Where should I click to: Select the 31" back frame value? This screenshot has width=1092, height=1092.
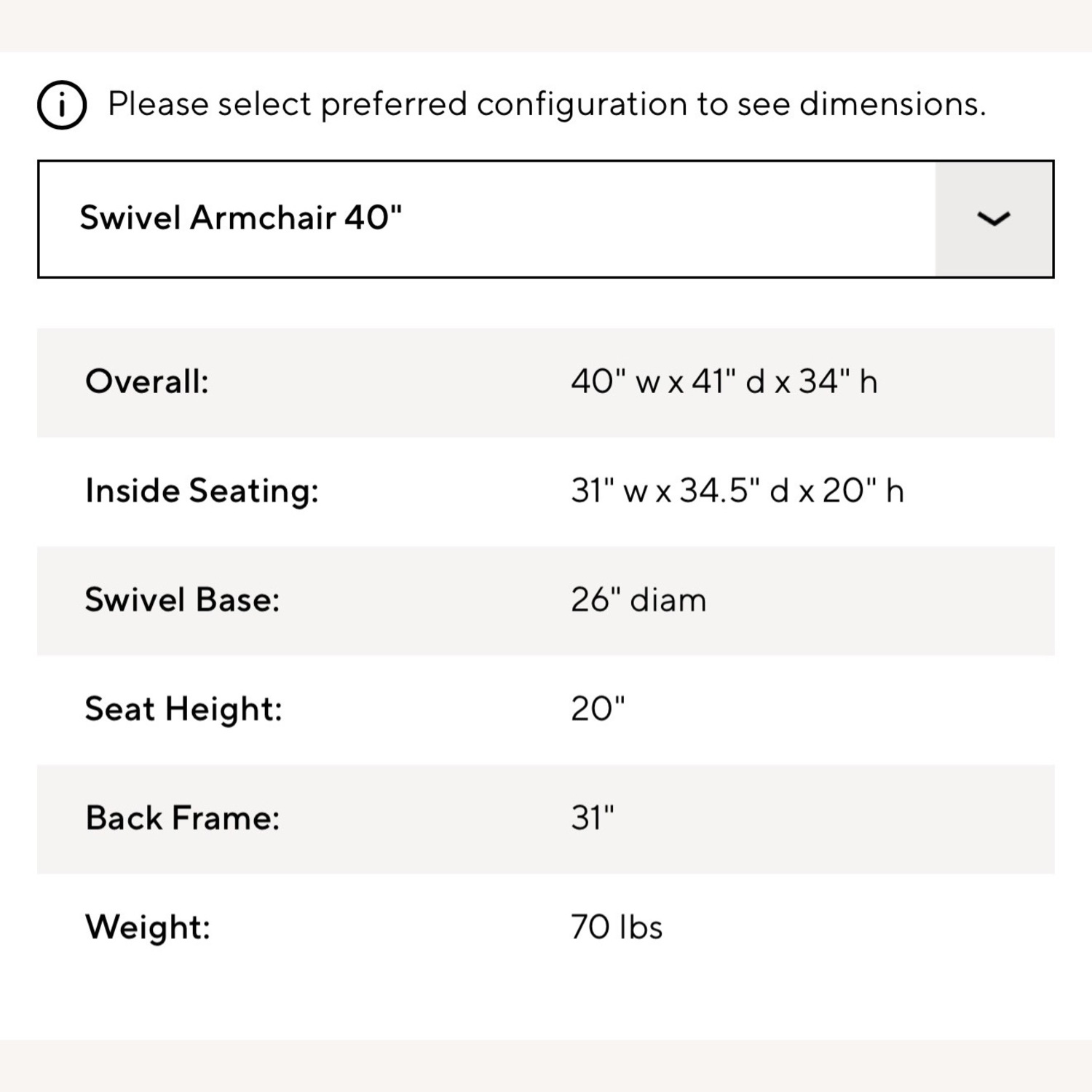(593, 818)
